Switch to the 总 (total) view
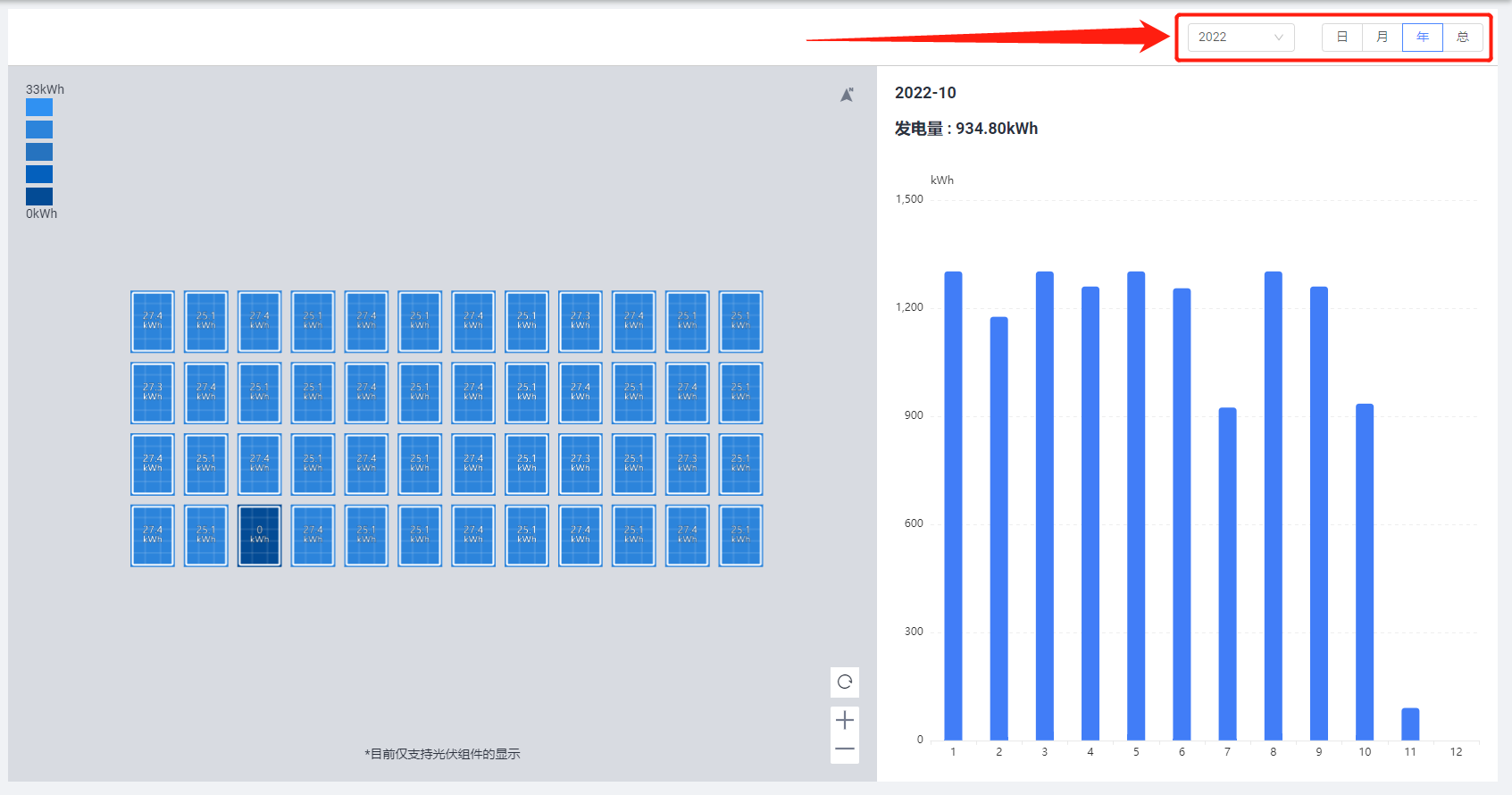The height and width of the screenshot is (795, 1512). pos(1462,38)
